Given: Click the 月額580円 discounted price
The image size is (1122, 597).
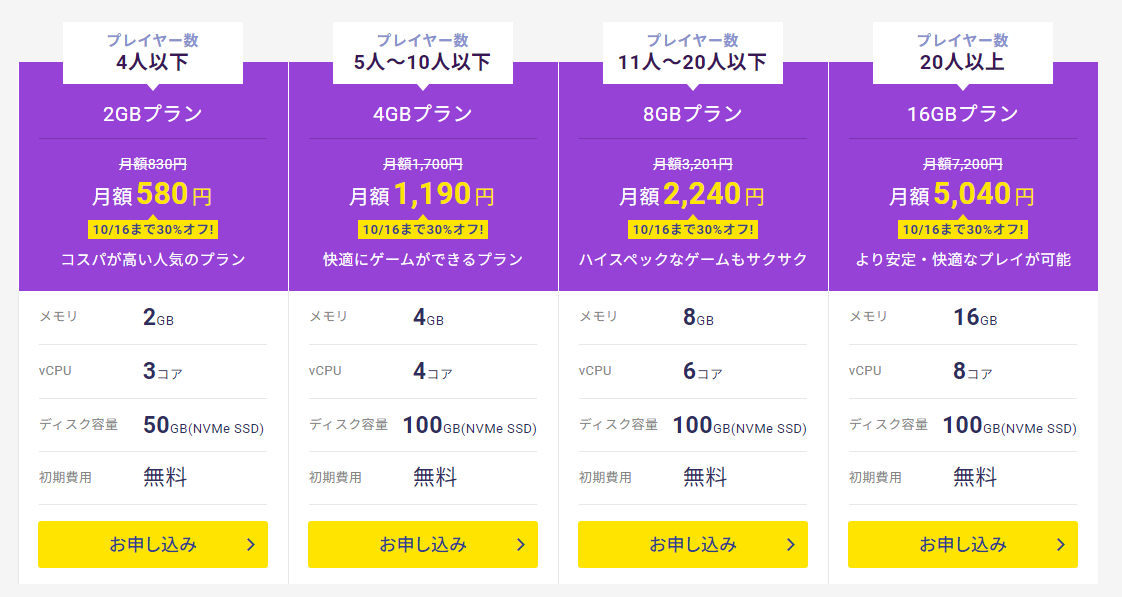Looking at the screenshot, I should tap(152, 195).
